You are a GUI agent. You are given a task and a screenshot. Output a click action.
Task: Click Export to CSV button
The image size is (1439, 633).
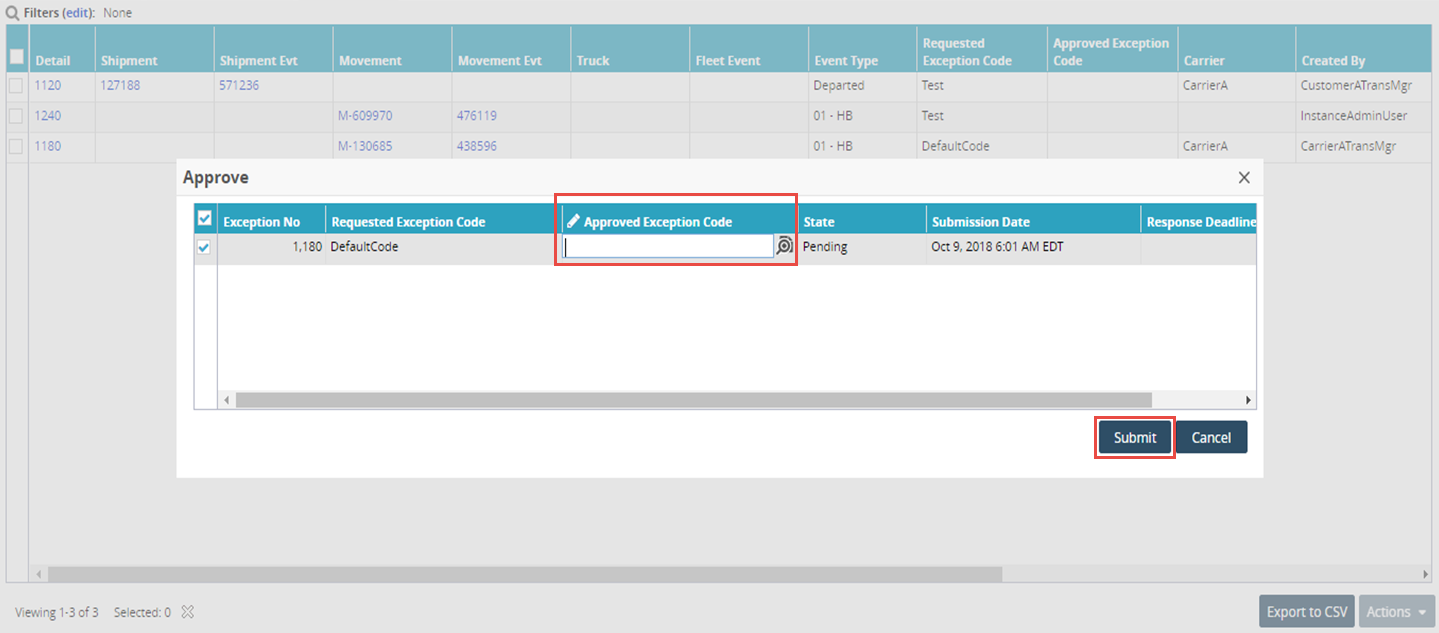(1307, 612)
